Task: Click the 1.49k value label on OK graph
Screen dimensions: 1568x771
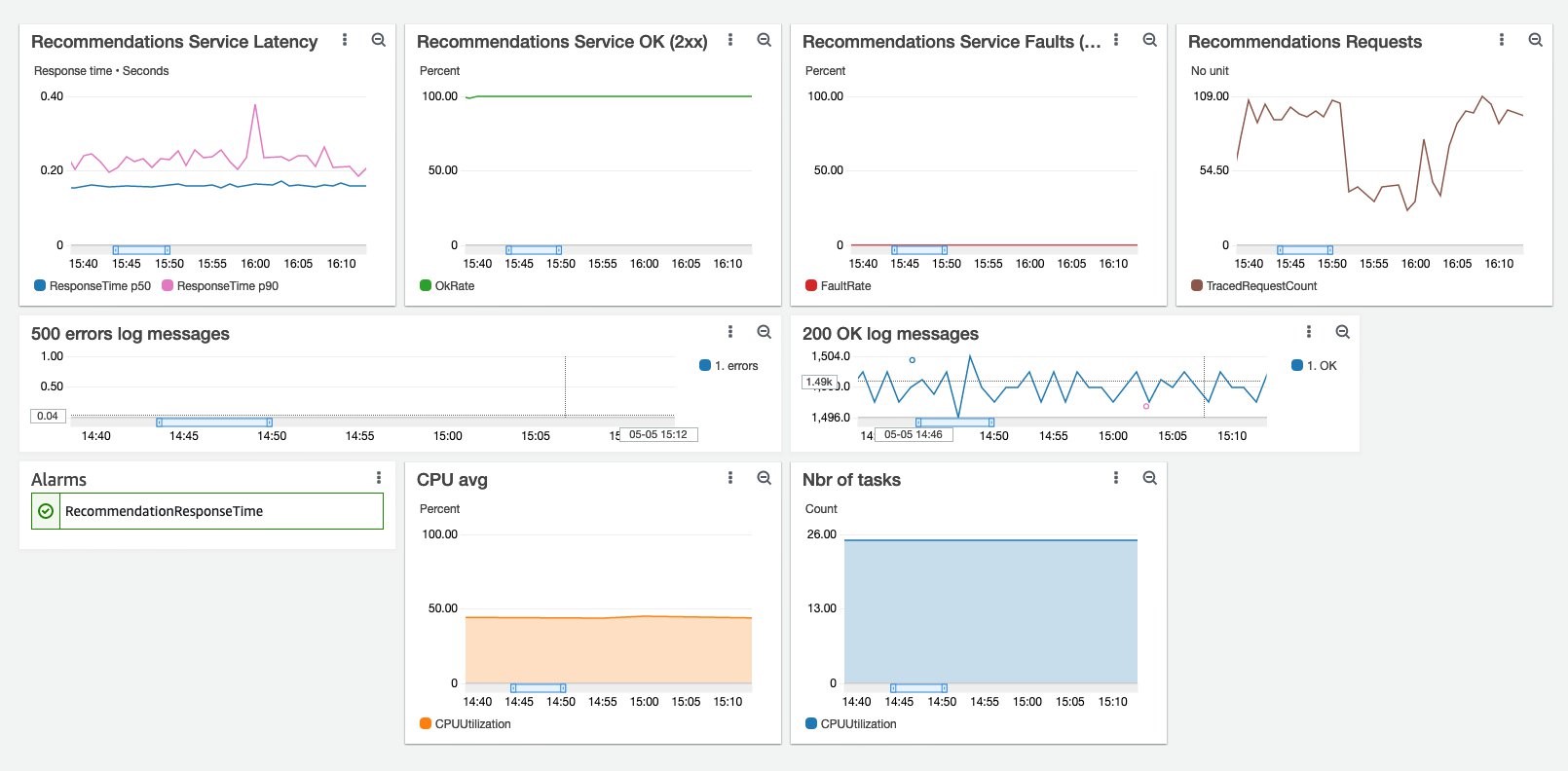Action: point(819,382)
